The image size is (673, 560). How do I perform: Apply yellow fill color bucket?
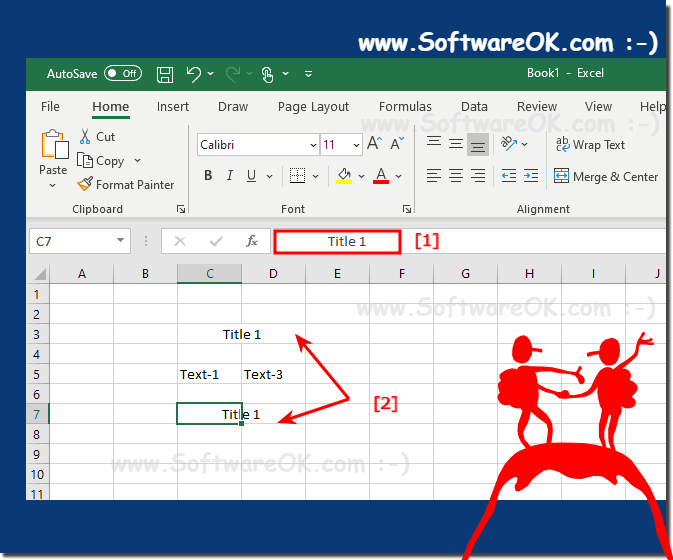pyautogui.click(x=344, y=176)
